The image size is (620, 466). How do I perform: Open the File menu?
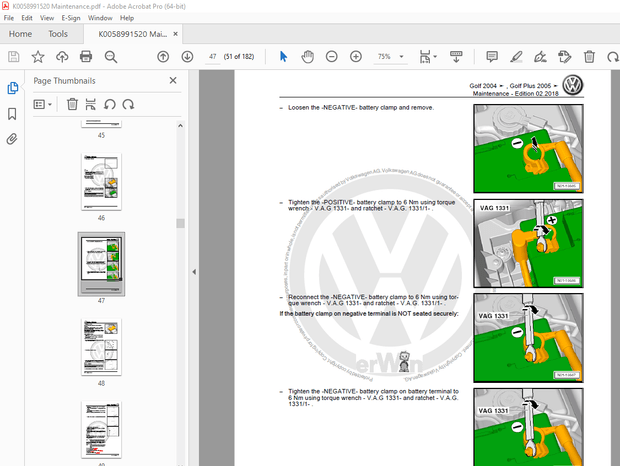click(x=9, y=18)
